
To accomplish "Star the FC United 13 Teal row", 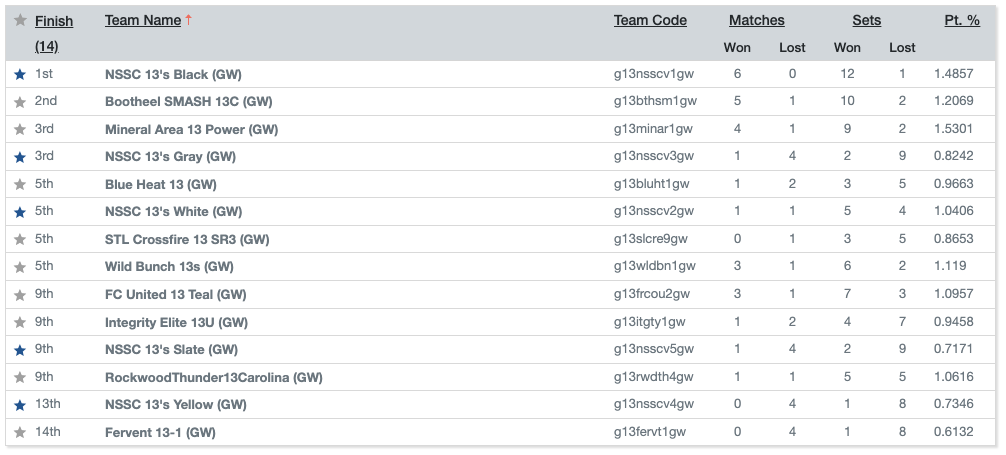I will click(x=20, y=295).
